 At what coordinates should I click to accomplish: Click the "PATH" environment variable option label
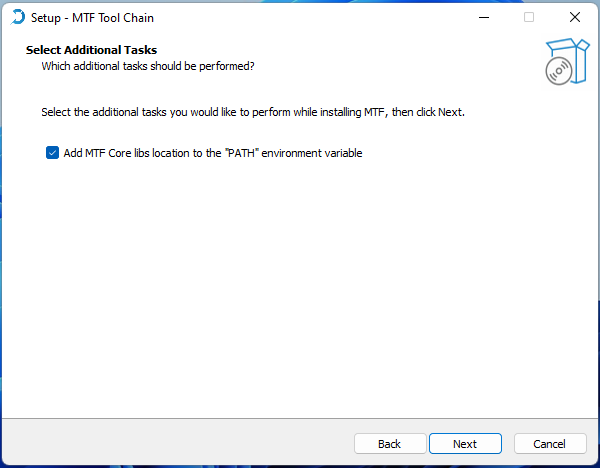click(x=212, y=153)
